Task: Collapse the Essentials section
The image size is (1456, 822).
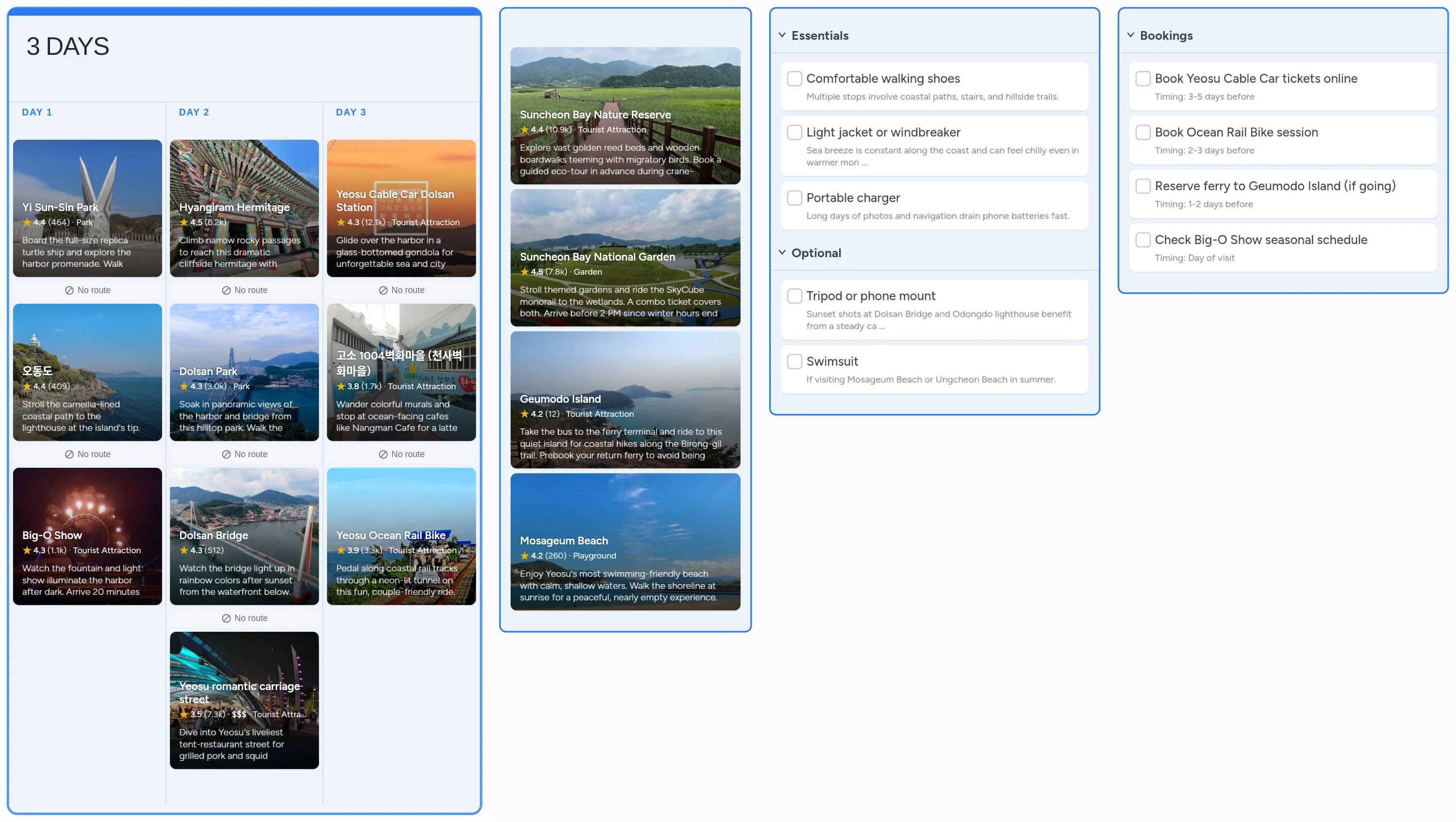Action: tap(782, 35)
